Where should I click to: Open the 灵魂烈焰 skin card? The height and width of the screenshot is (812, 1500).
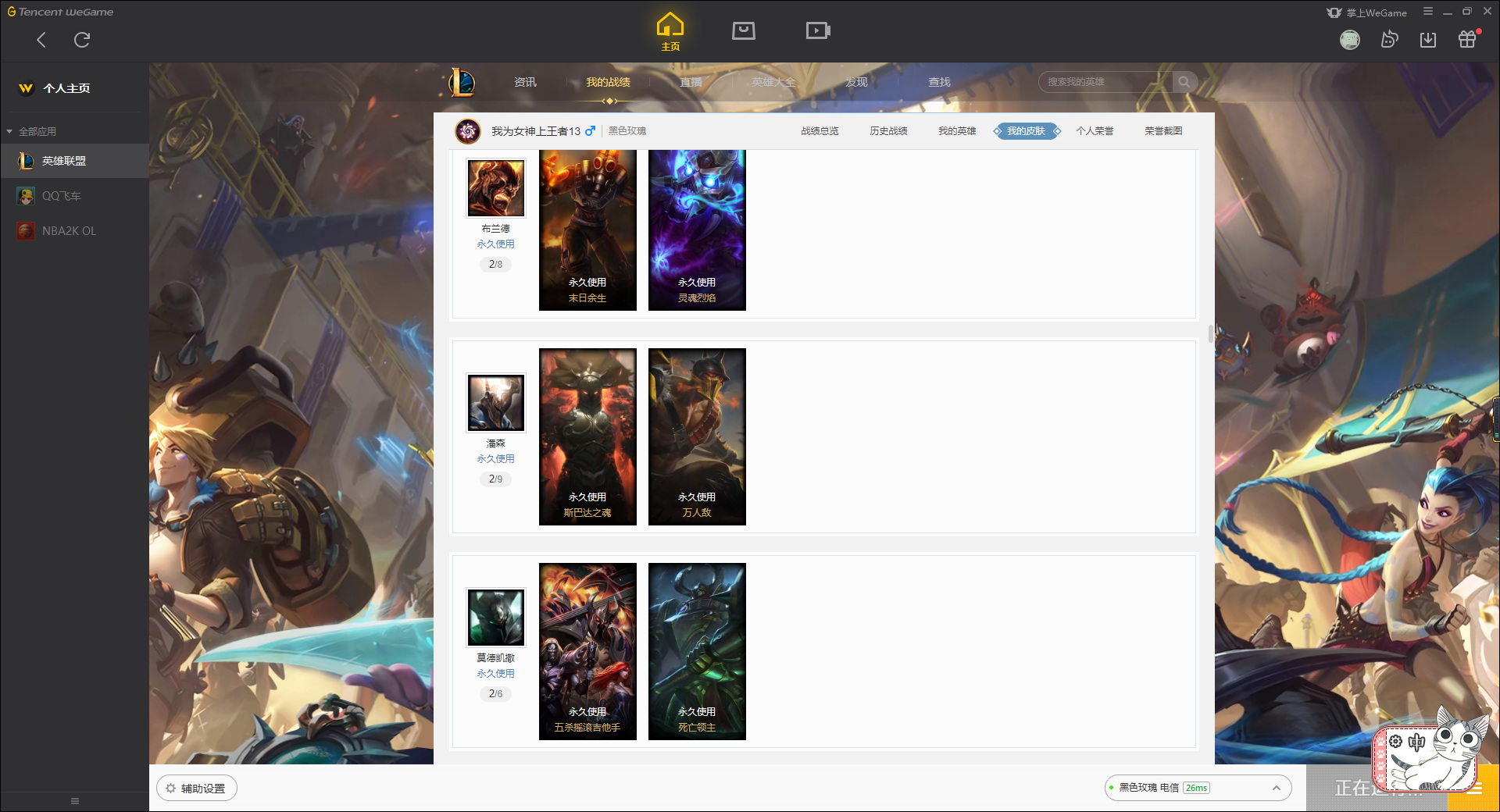coord(697,230)
